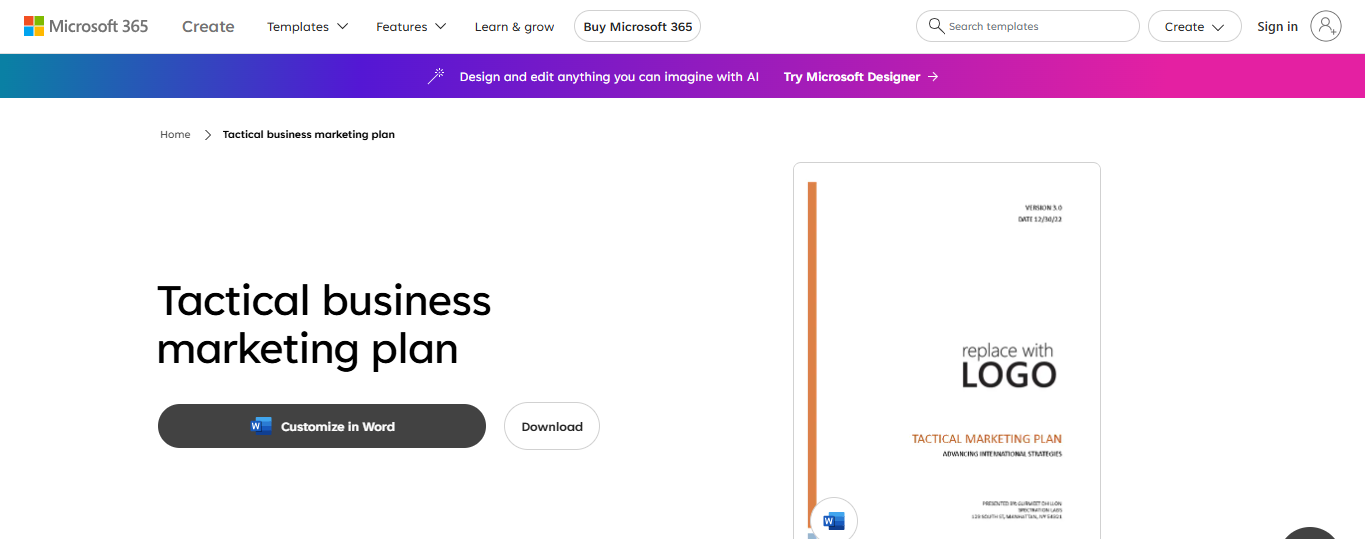
Task: Focus the Search templates field
Action: coord(1028,26)
